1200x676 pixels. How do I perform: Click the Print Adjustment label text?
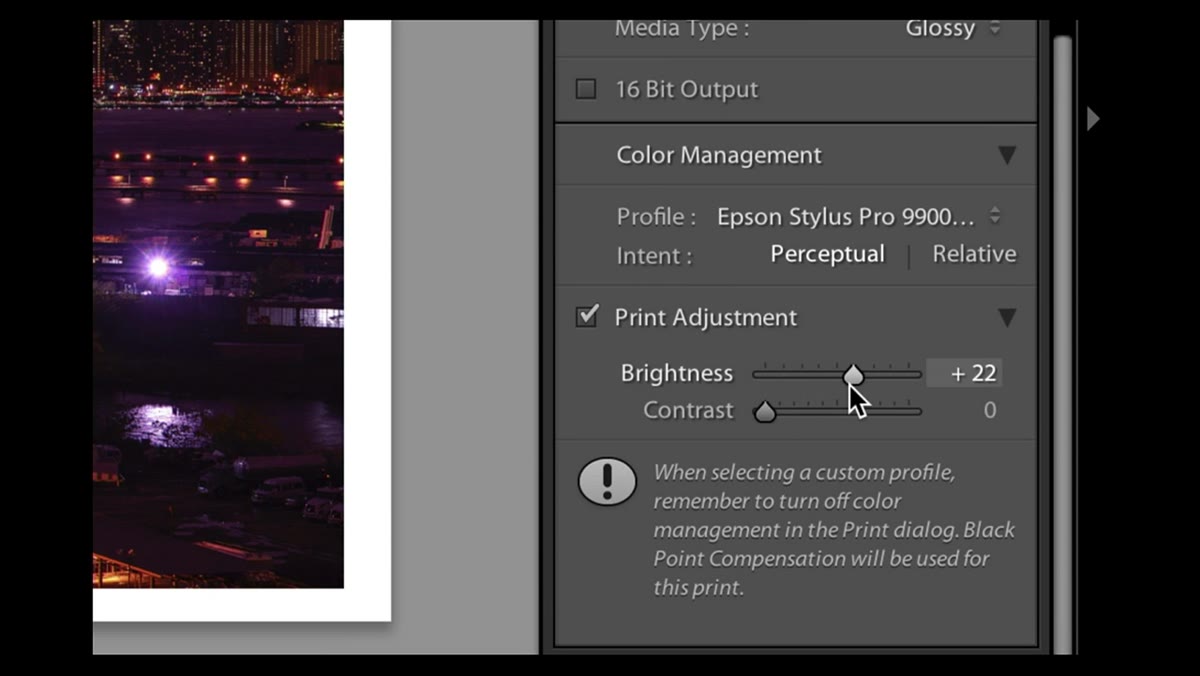tap(706, 317)
